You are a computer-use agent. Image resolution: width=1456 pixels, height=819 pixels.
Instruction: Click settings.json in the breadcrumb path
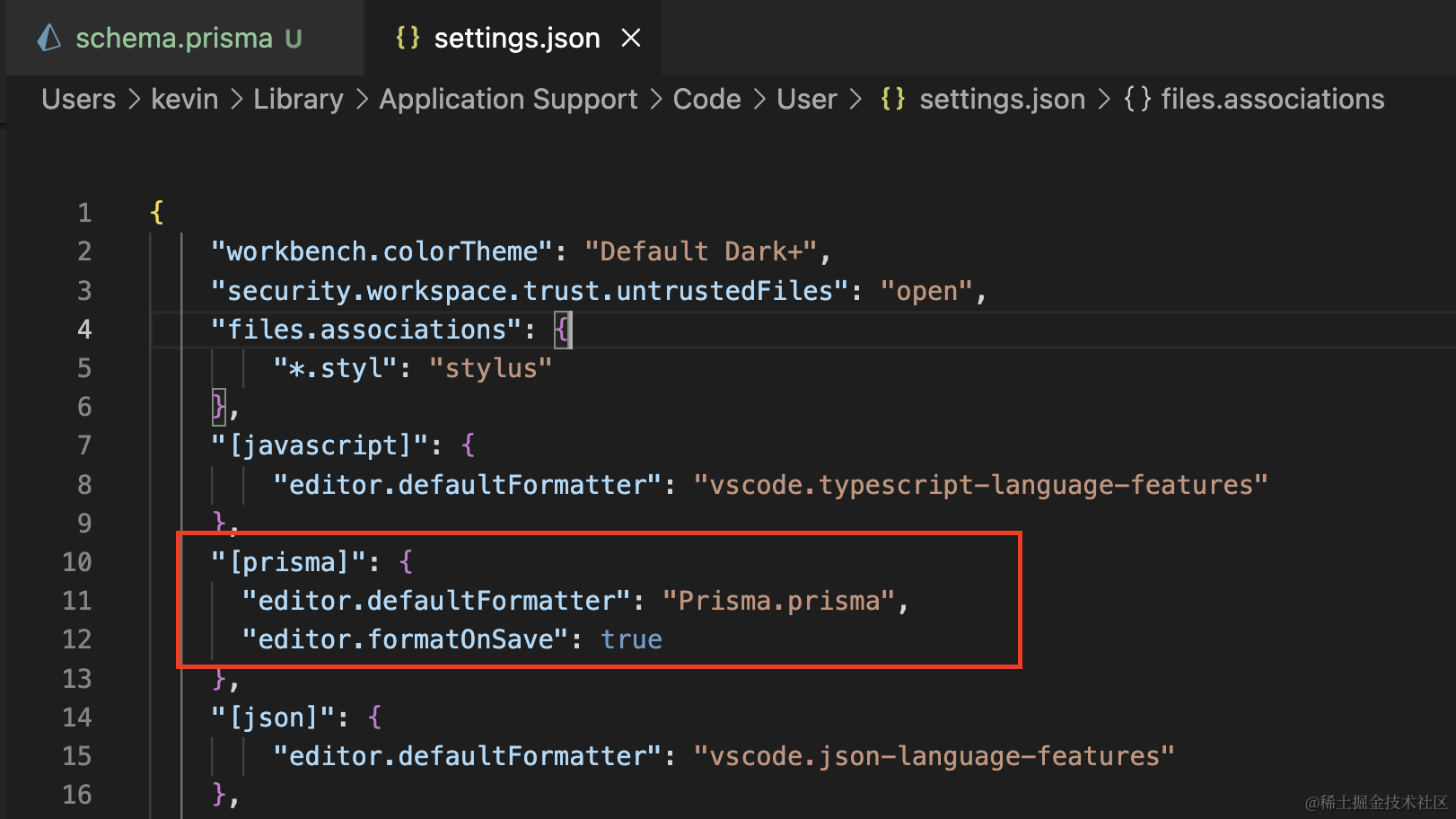pos(1002,99)
